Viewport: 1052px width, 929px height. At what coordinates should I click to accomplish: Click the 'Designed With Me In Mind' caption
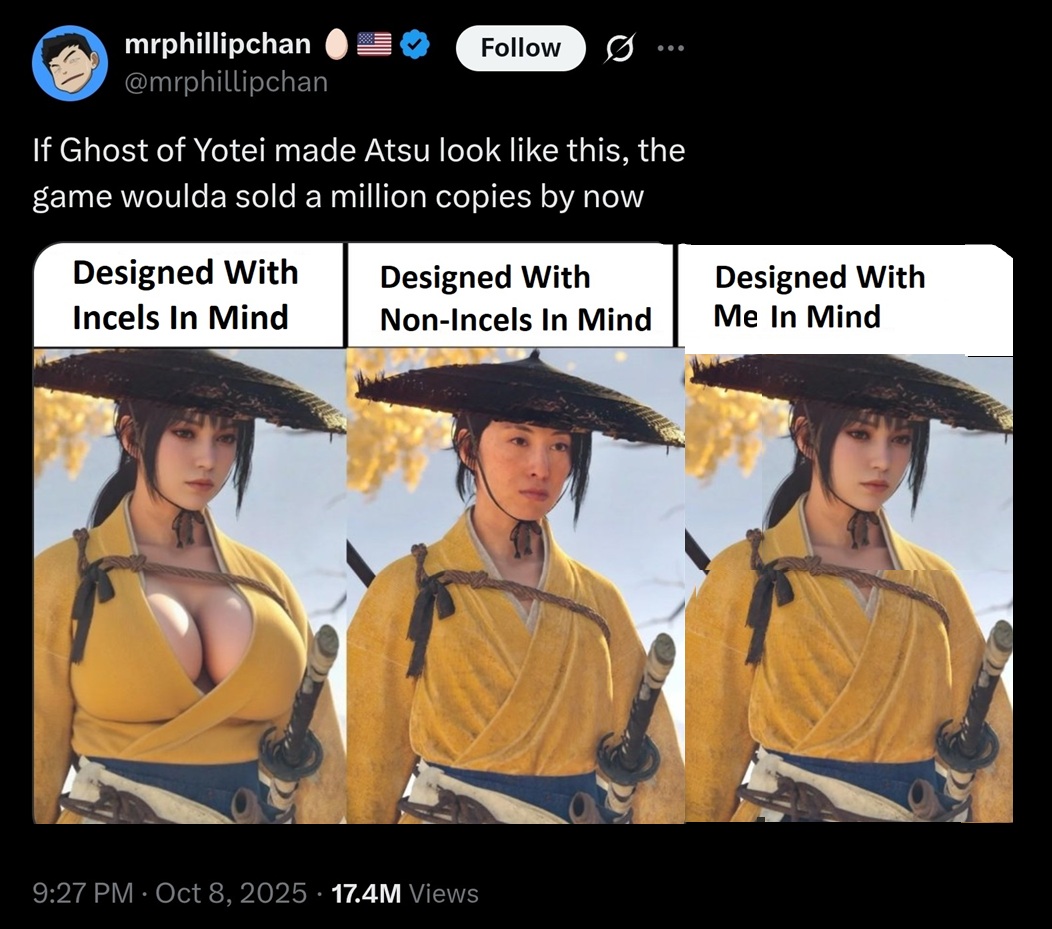pos(819,296)
